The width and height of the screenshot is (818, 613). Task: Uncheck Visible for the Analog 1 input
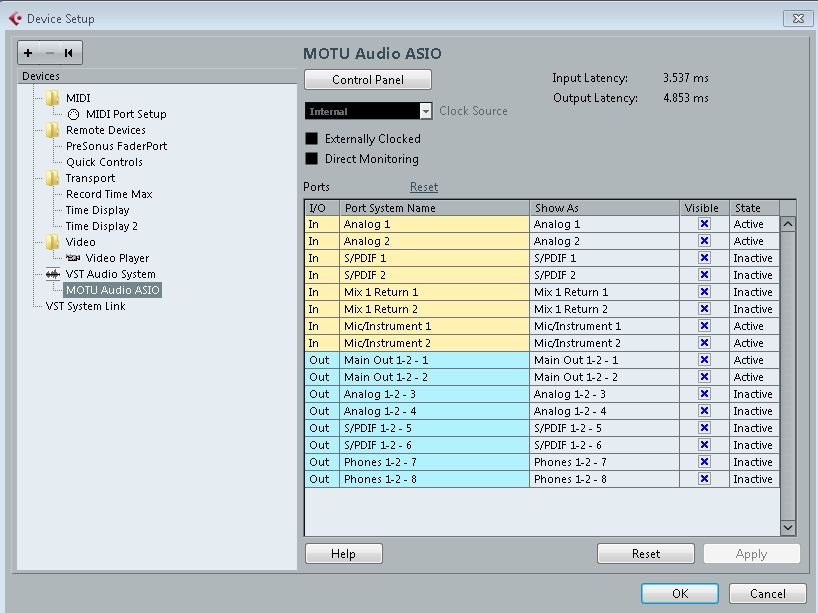click(704, 224)
